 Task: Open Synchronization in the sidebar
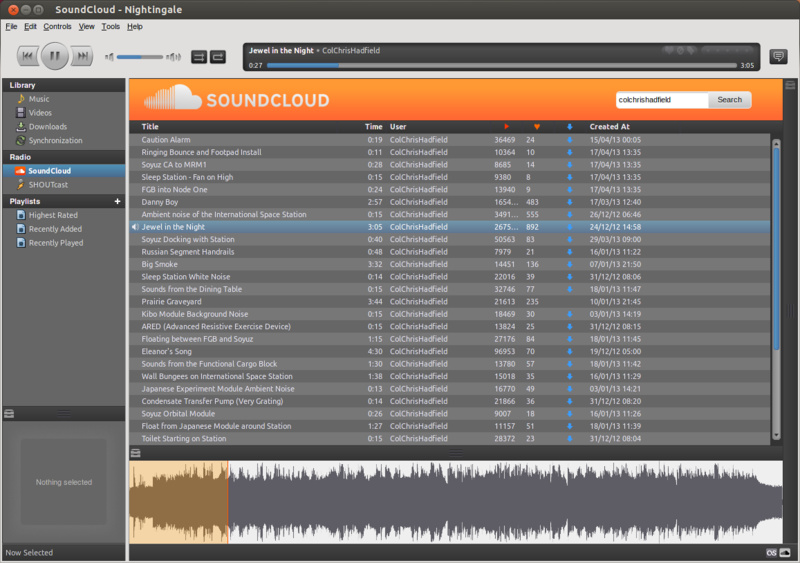[x=55, y=140]
